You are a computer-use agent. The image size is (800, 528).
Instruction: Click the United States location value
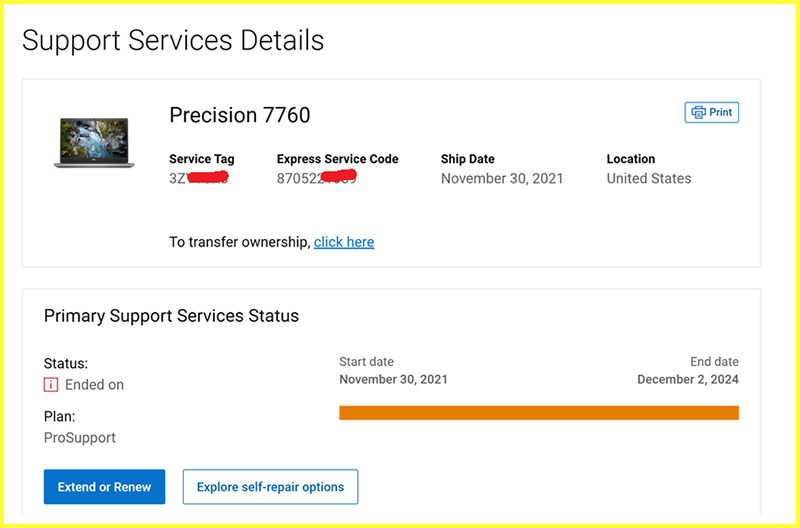point(649,179)
